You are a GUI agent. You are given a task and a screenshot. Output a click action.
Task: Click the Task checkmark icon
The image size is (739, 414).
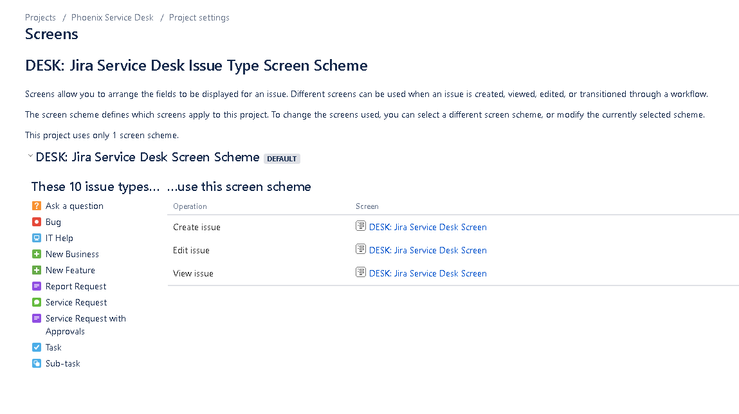click(36, 348)
